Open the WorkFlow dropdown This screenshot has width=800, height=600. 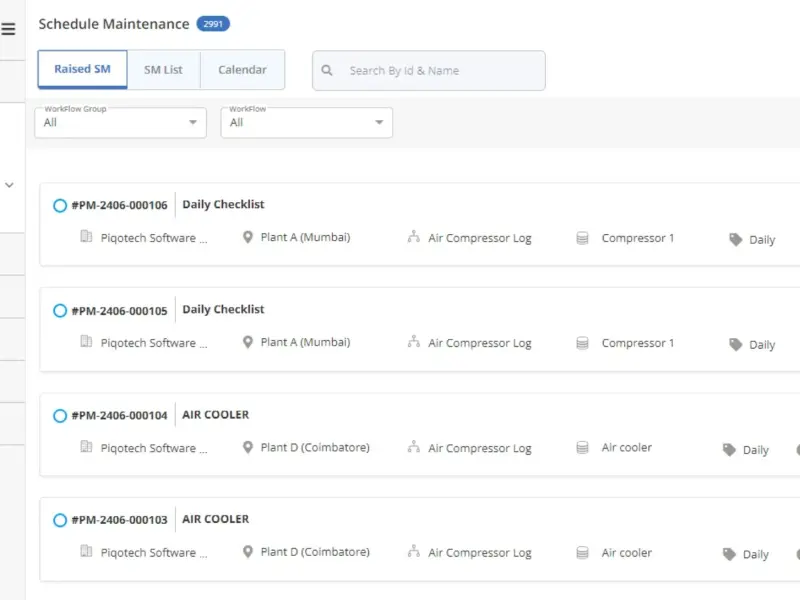pyautogui.click(x=307, y=122)
